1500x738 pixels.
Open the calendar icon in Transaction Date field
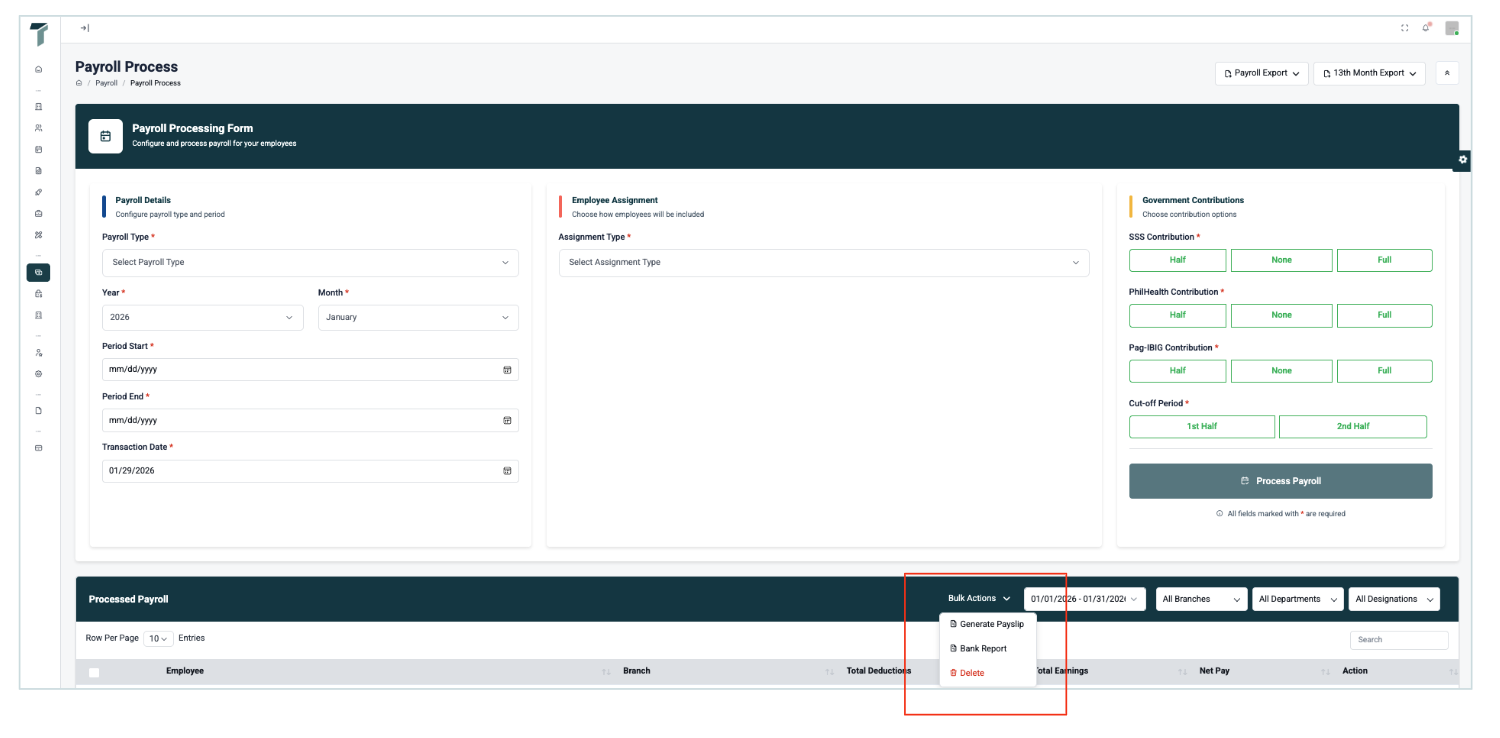pos(507,471)
